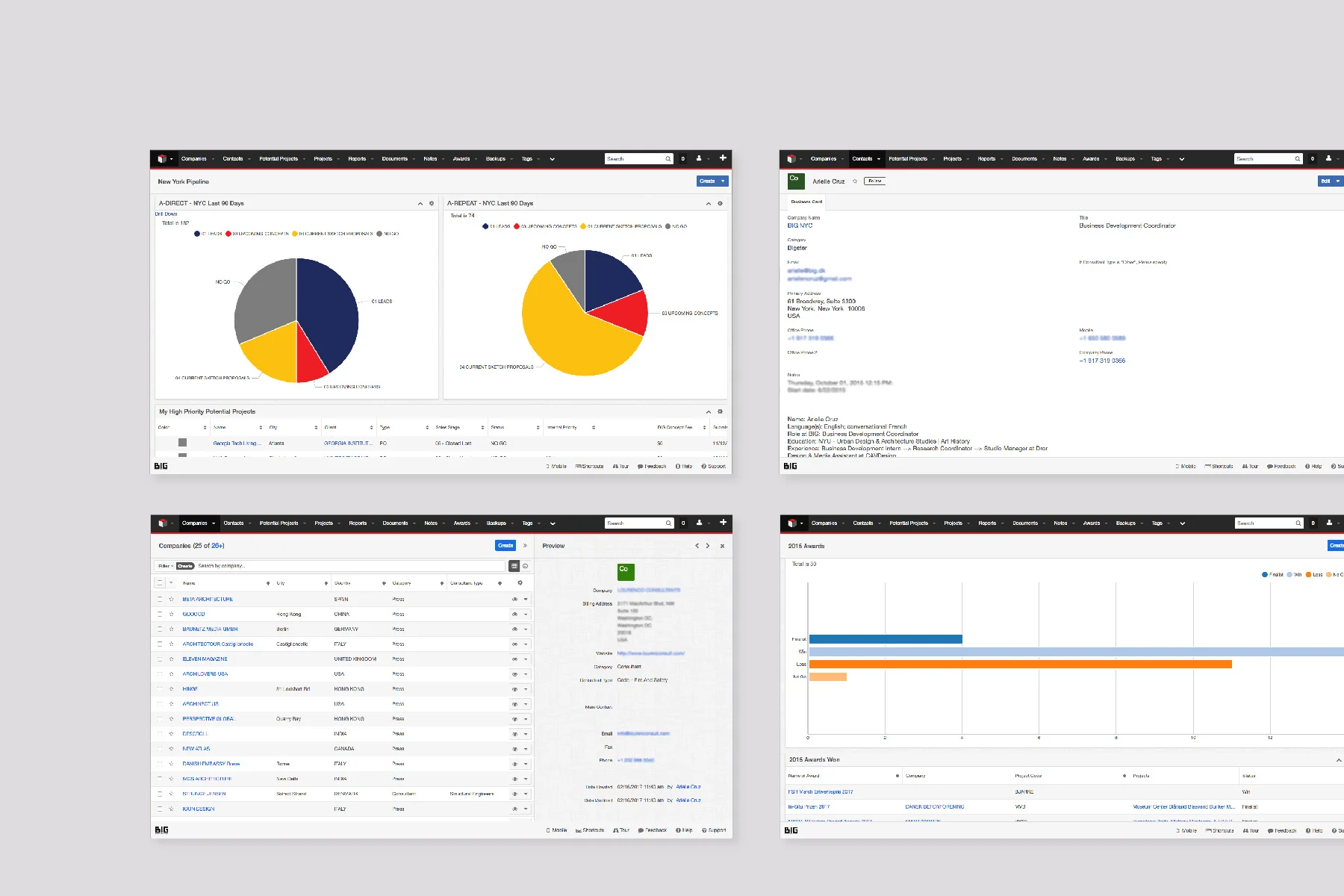
Task: Collapse the A-DIRECT NYC dashlet chevron
Action: 420,203
